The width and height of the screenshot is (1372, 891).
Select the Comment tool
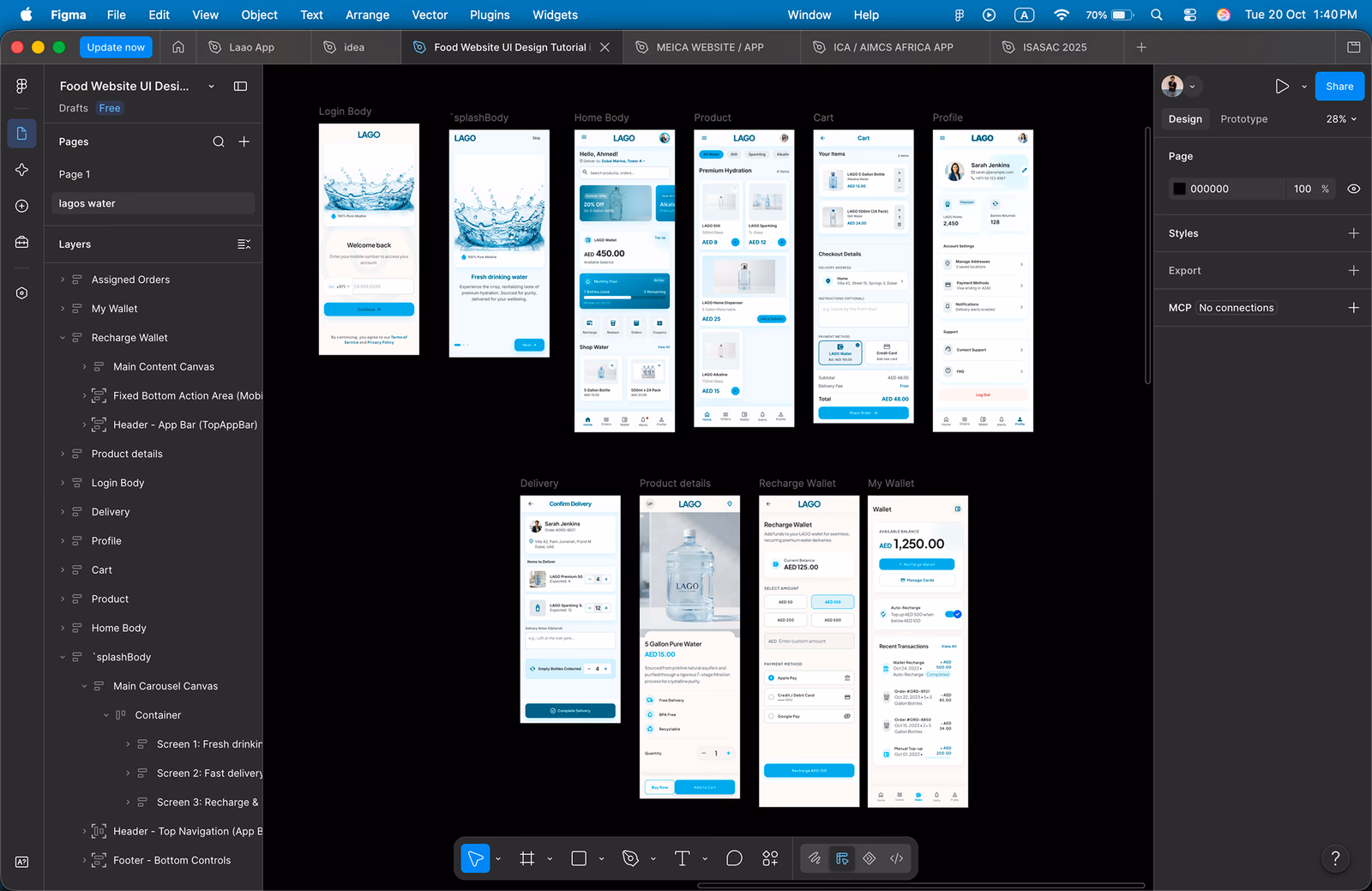(x=734, y=858)
